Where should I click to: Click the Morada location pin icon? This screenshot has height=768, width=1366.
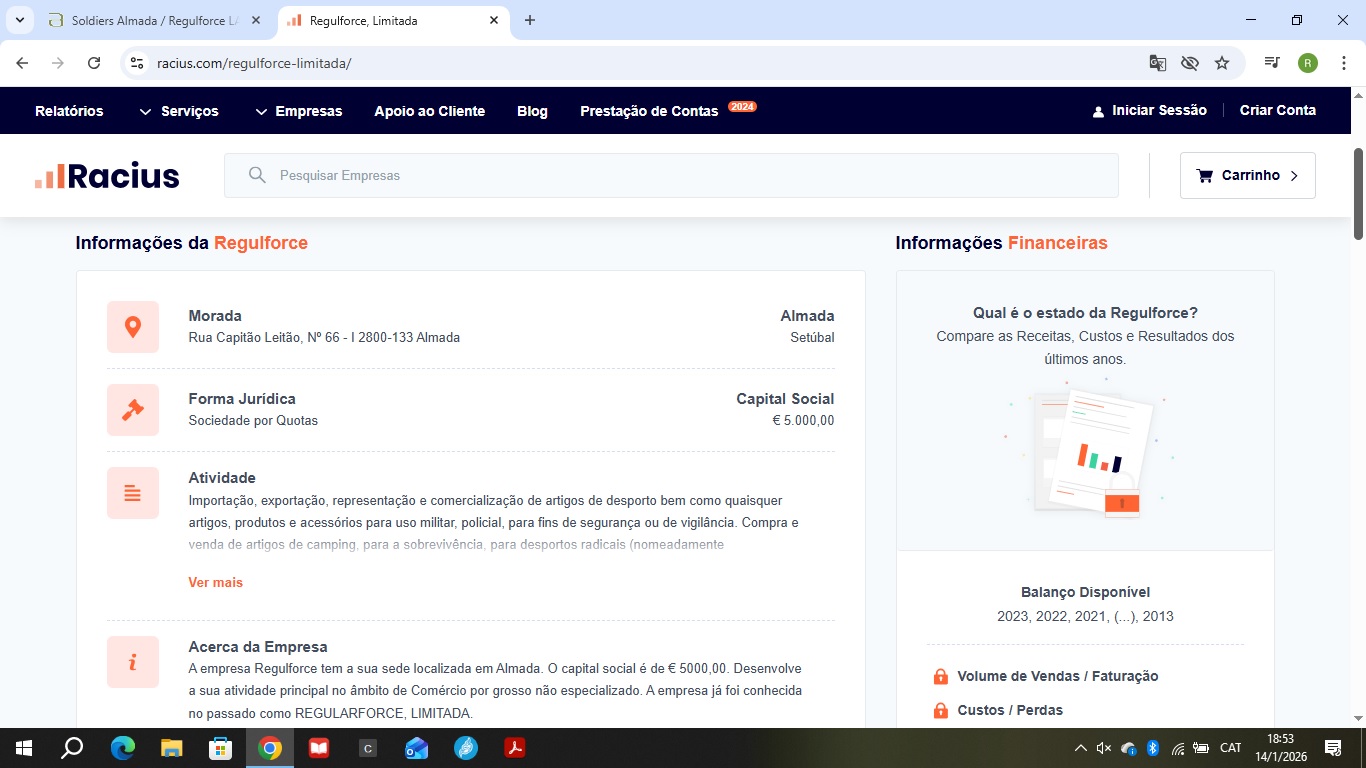133,327
